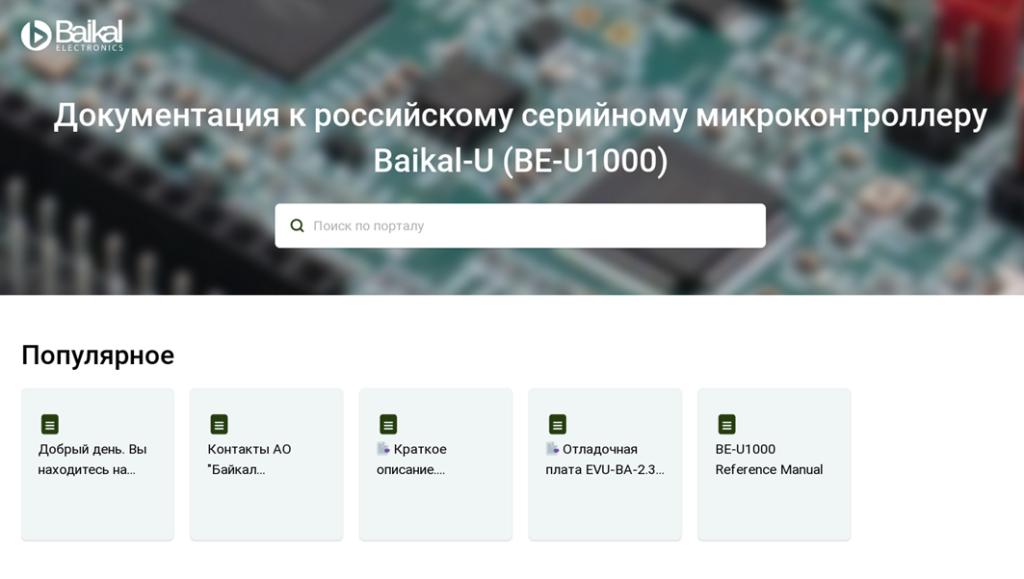Open the 'Добрый день. Вы находитесь на…' article

(92, 459)
